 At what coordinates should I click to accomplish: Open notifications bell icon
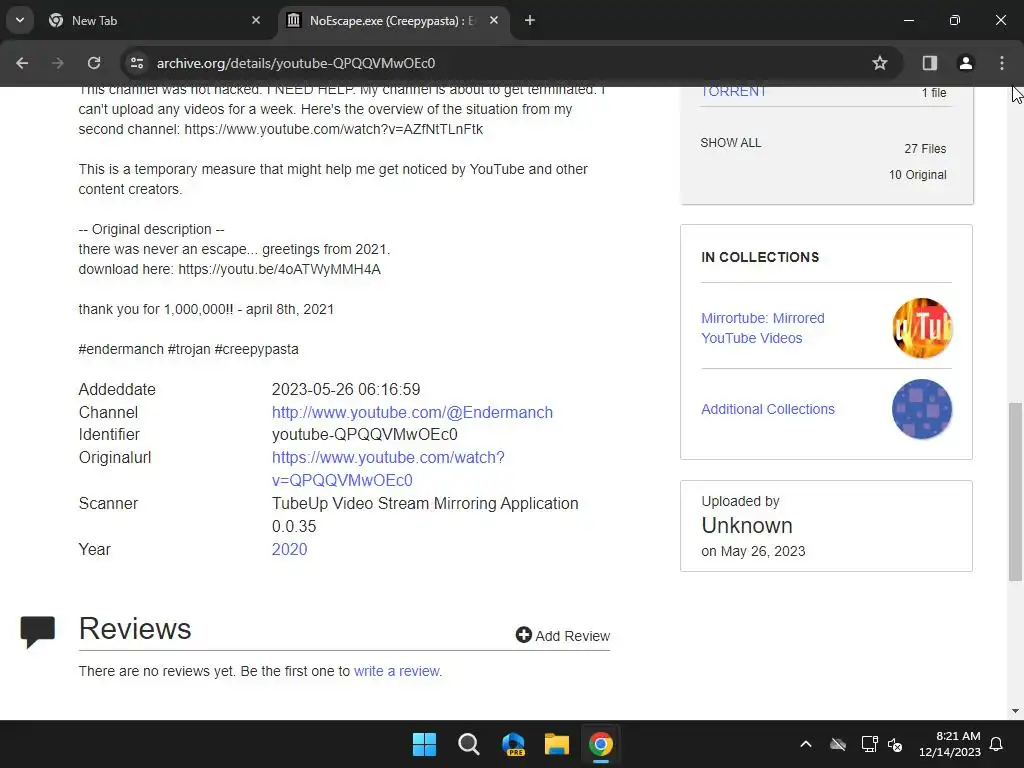(997, 744)
